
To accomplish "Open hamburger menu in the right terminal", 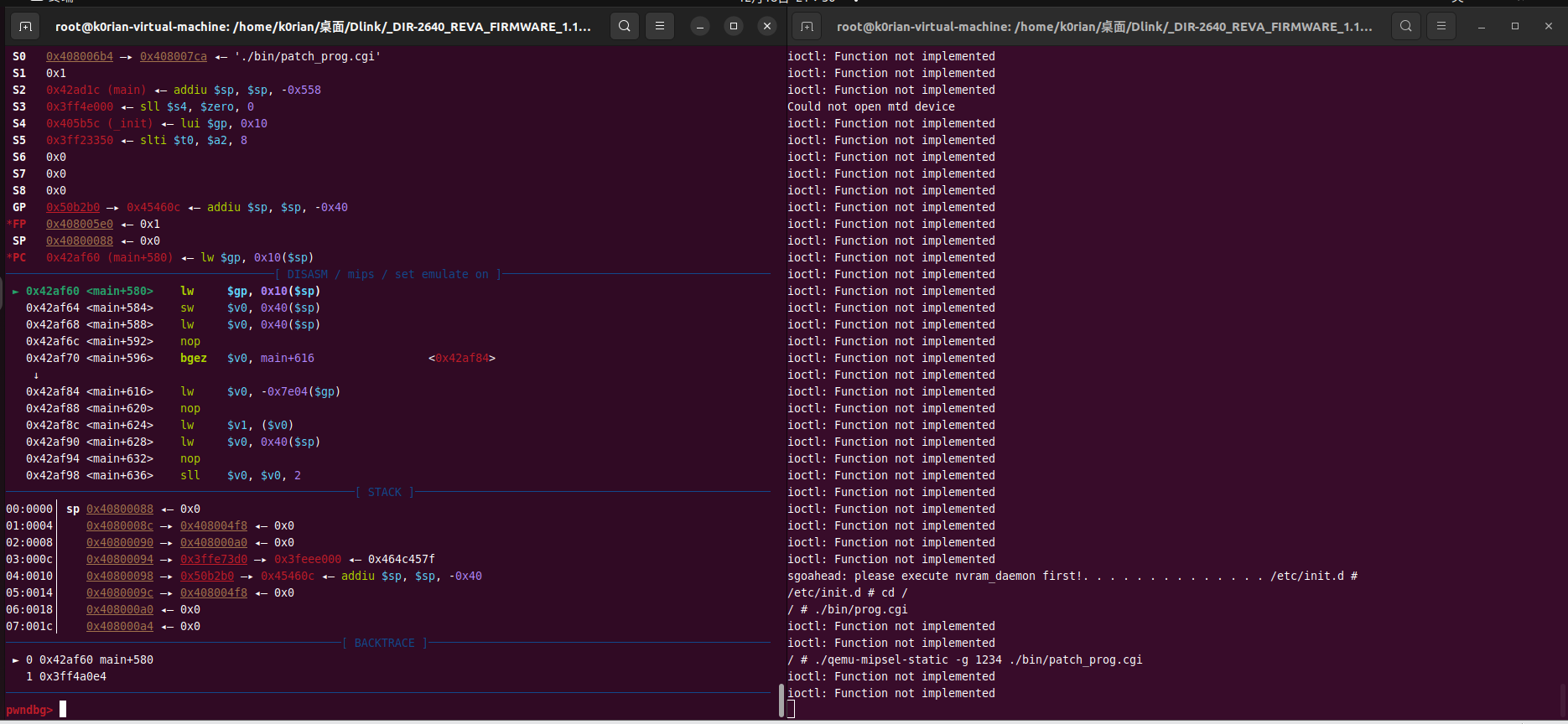I will [x=1441, y=27].
